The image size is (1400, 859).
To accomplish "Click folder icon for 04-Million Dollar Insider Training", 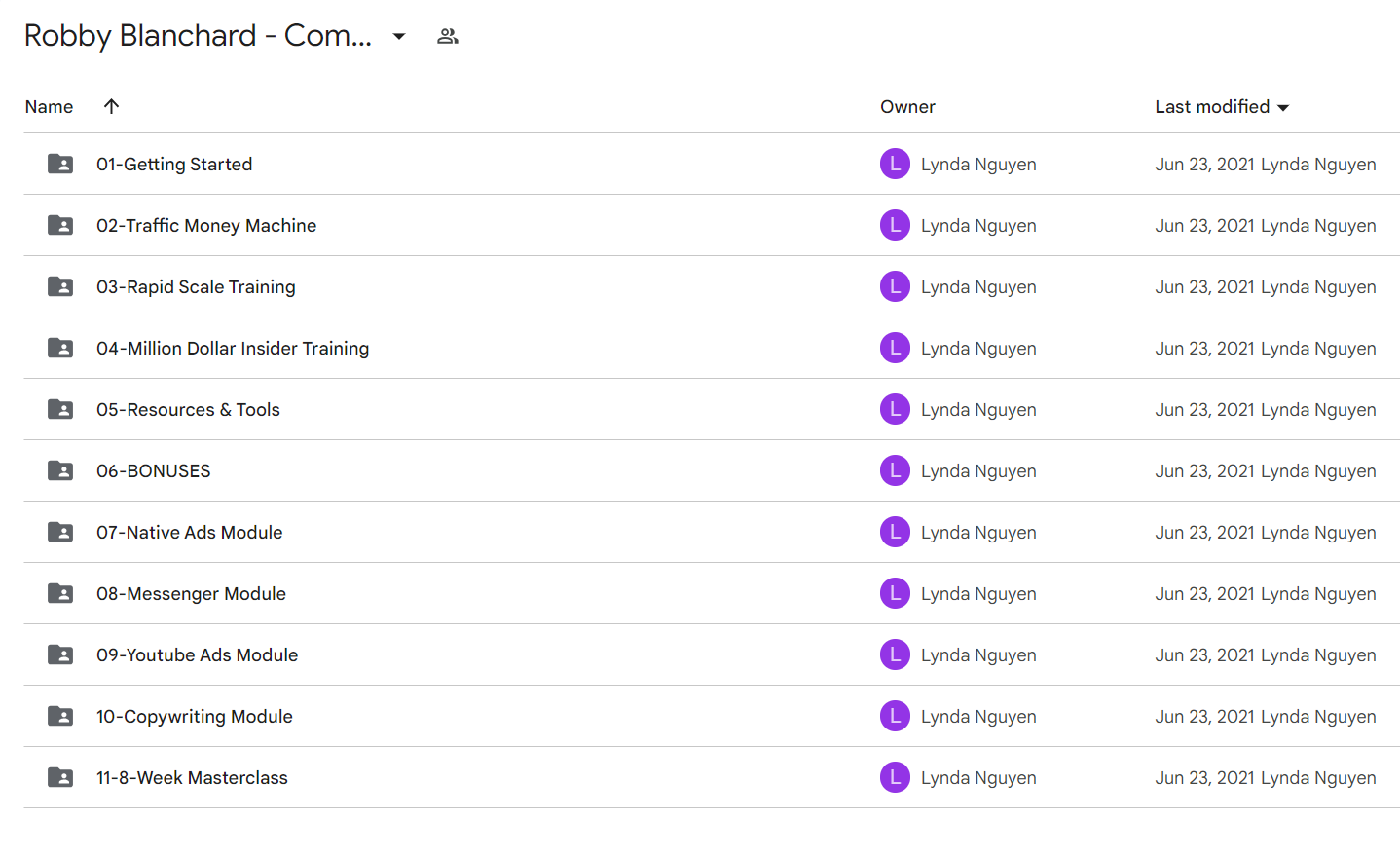I will point(60,348).
